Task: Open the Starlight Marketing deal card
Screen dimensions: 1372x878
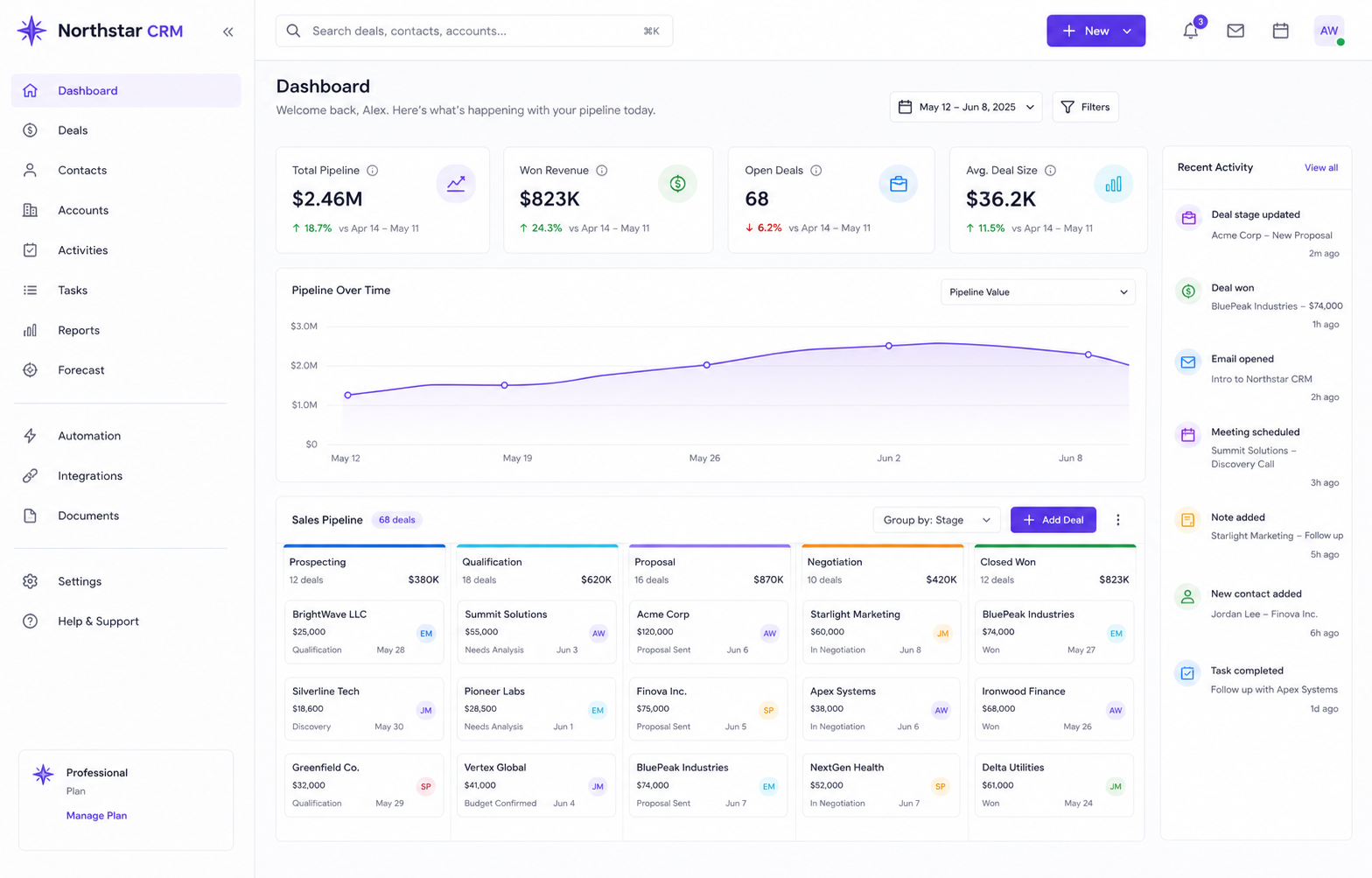Action: click(x=881, y=632)
